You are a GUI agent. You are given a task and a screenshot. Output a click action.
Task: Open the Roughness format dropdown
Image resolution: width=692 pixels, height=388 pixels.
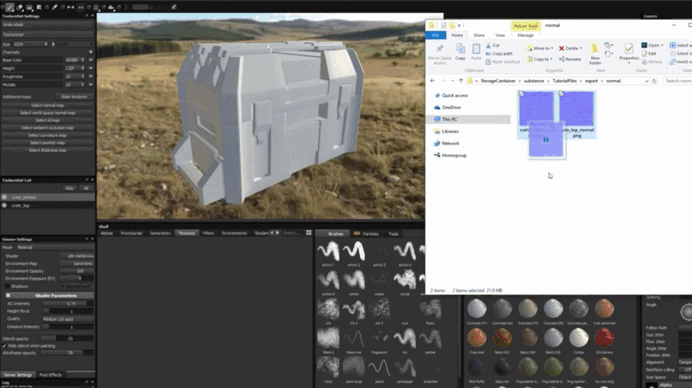(x=75, y=76)
